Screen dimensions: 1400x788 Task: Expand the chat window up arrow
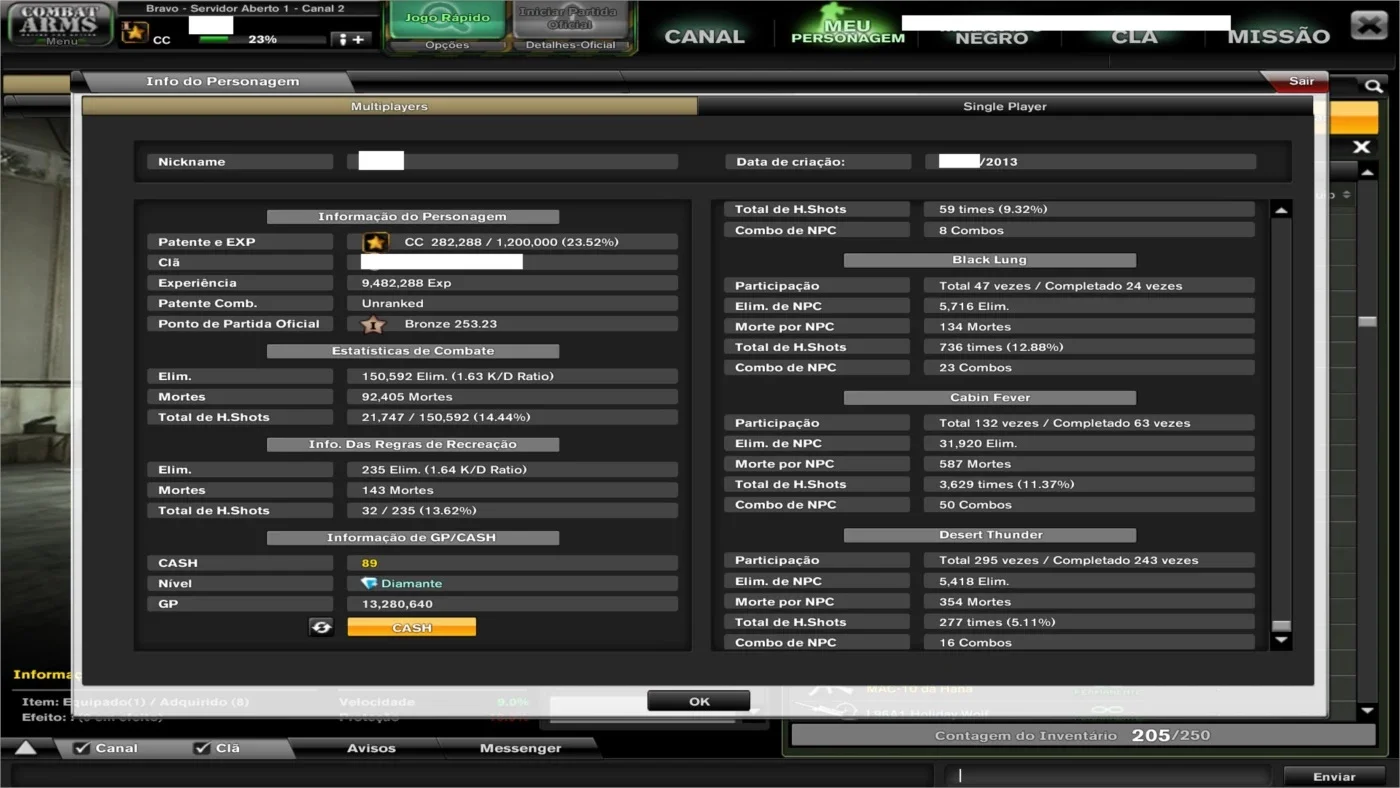click(26, 748)
